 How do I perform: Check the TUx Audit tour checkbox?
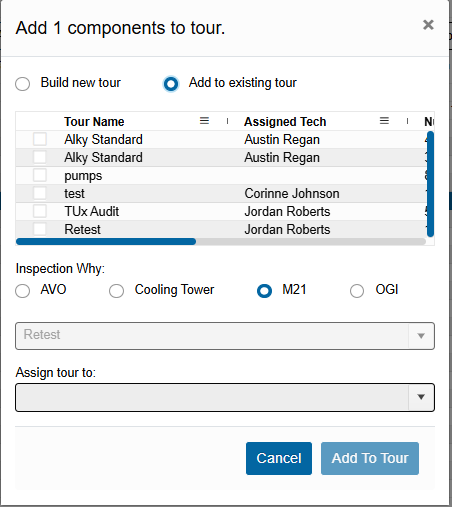coord(40,211)
